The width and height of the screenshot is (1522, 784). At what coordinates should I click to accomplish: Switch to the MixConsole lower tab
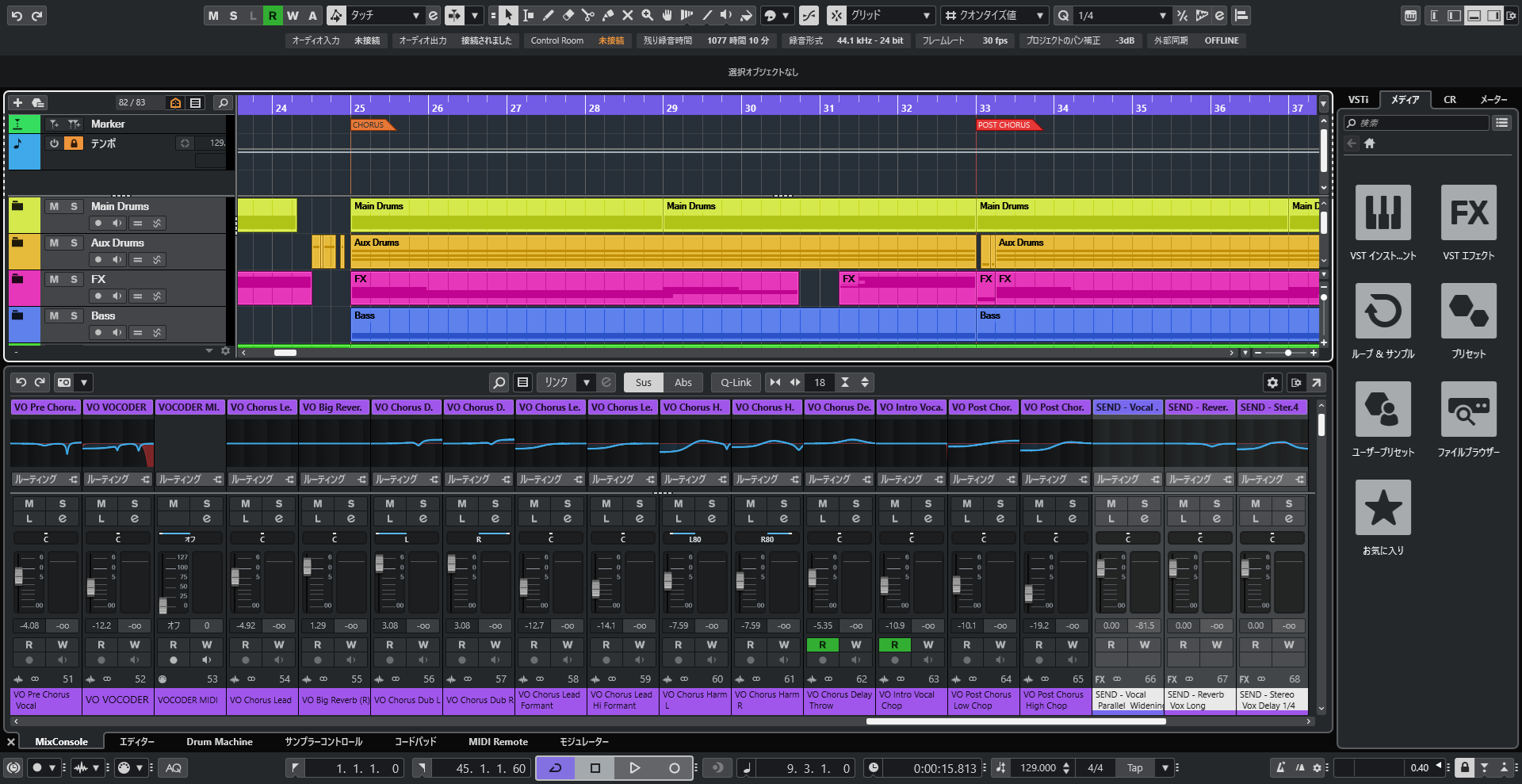coord(61,742)
